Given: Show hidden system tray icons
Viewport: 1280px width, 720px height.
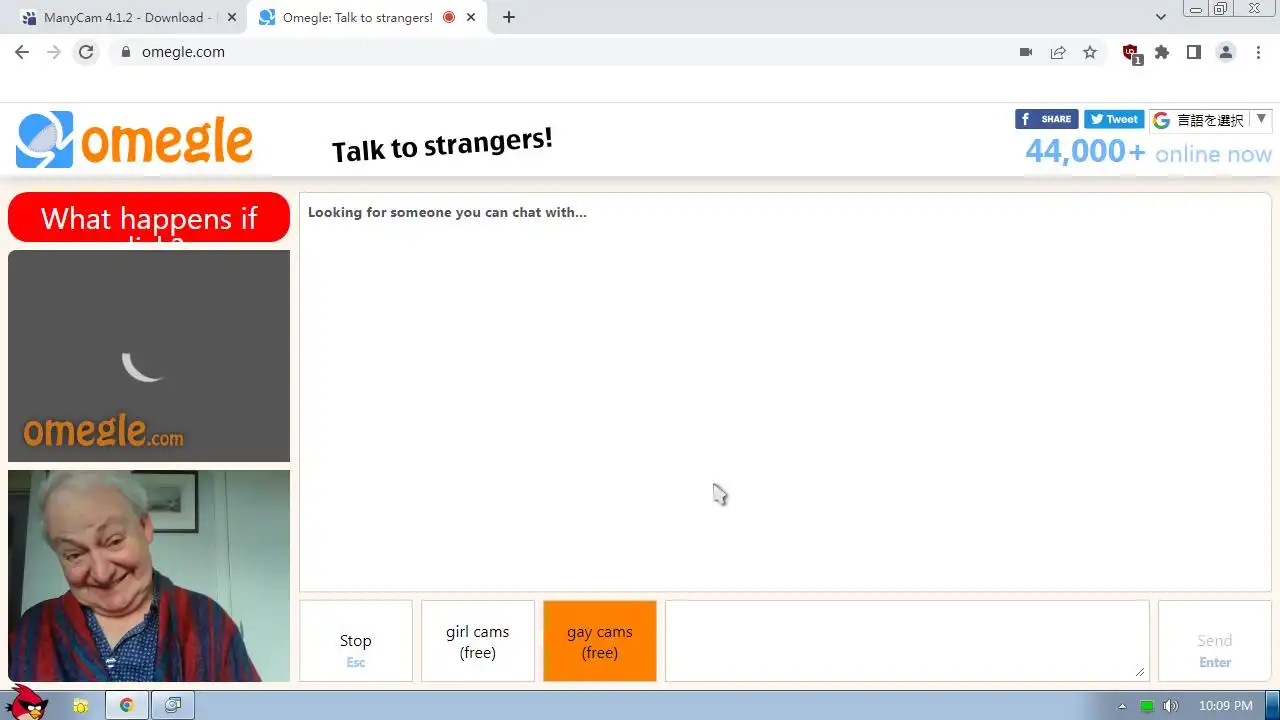Looking at the screenshot, I should click(1122, 706).
